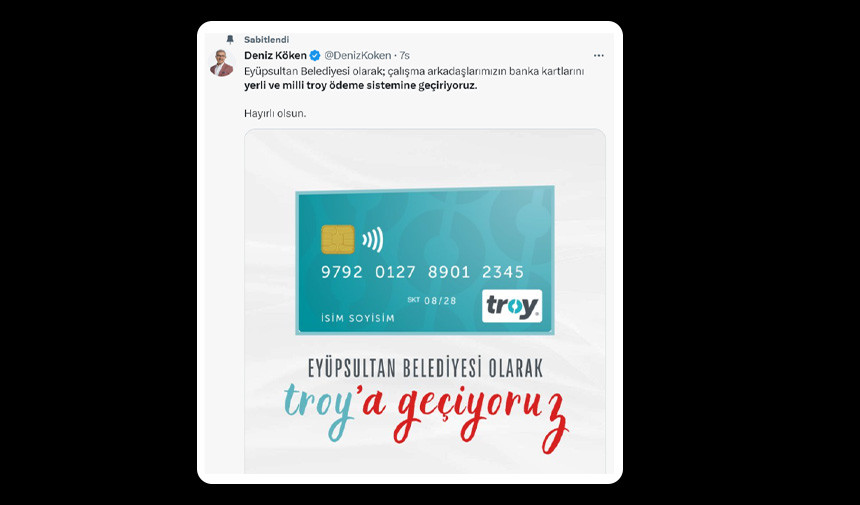Click the İSİM SOYİSİM cardholder name
860x505 pixels.
(358, 318)
